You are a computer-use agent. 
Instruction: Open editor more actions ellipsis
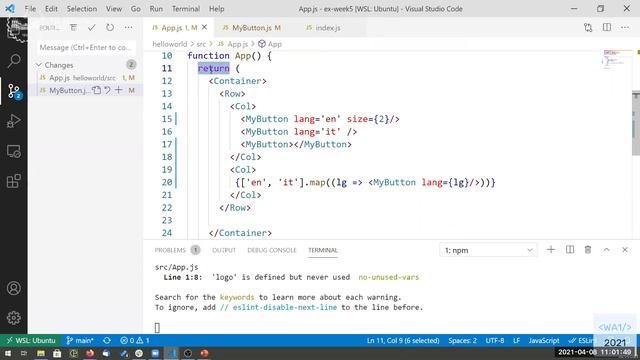[625, 28]
